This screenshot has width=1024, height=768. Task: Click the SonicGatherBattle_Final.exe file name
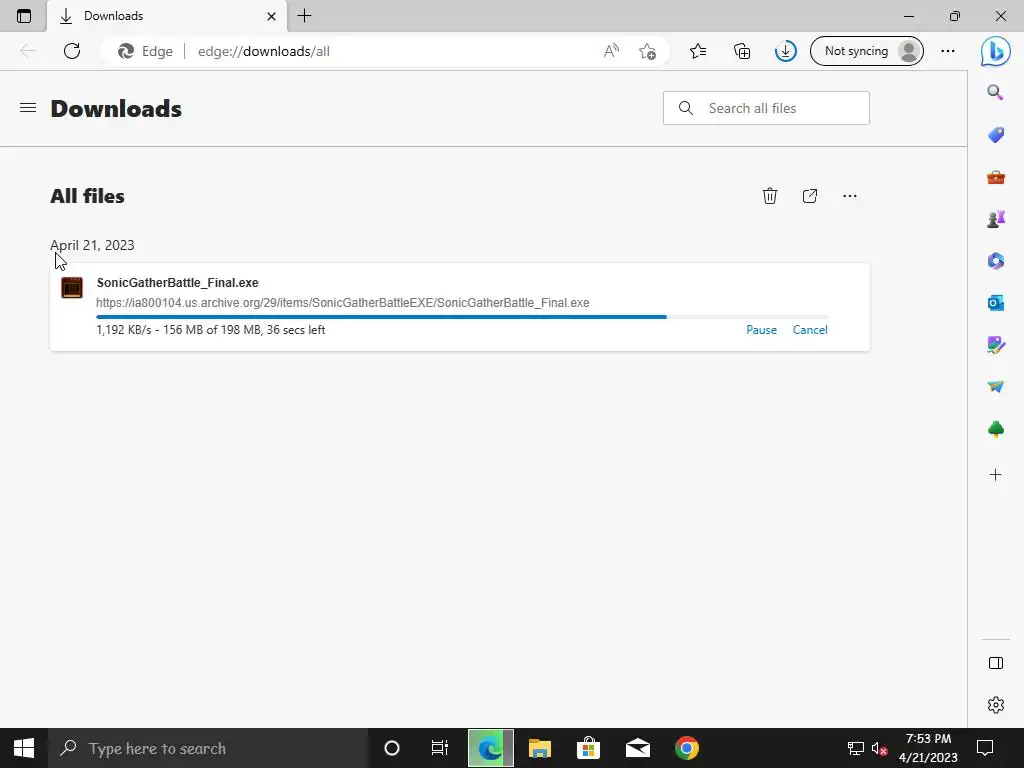[178, 283]
